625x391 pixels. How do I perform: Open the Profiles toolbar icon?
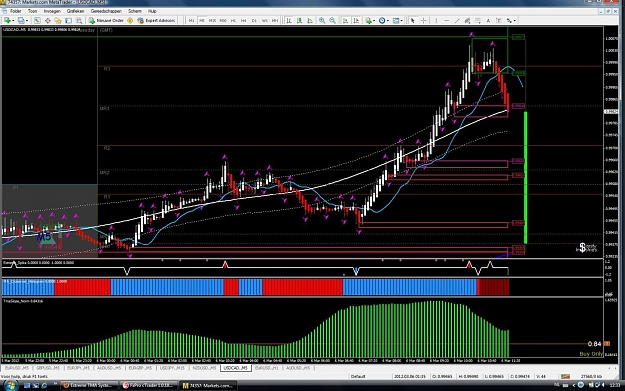pos(20,20)
